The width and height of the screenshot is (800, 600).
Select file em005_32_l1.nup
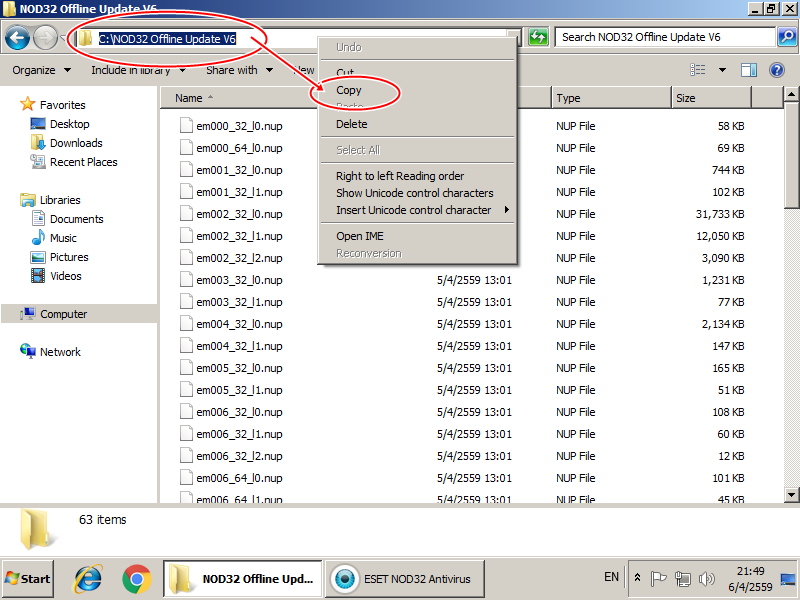[x=239, y=390]
